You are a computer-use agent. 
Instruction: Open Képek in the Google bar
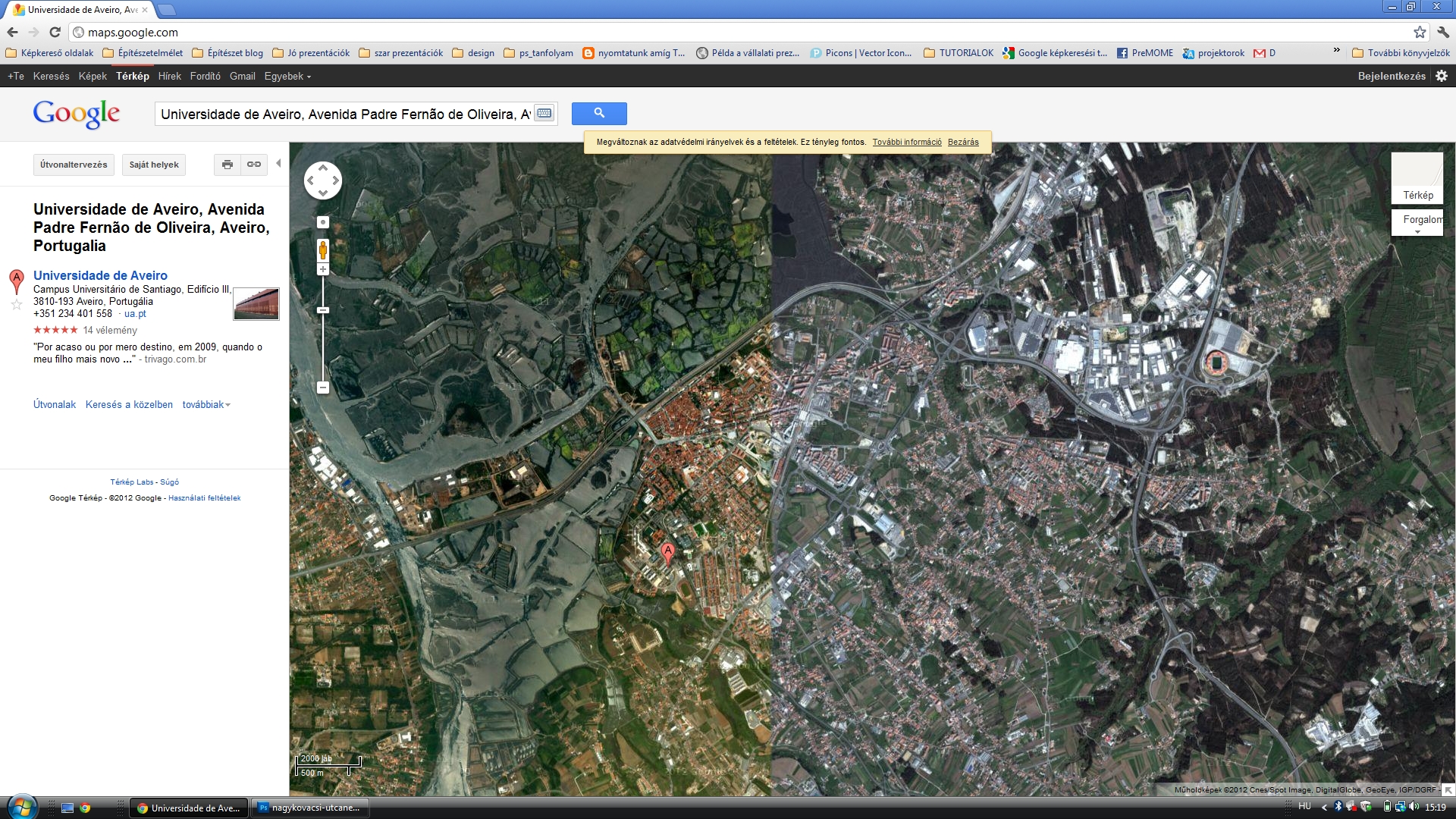(x=93, y=76)
